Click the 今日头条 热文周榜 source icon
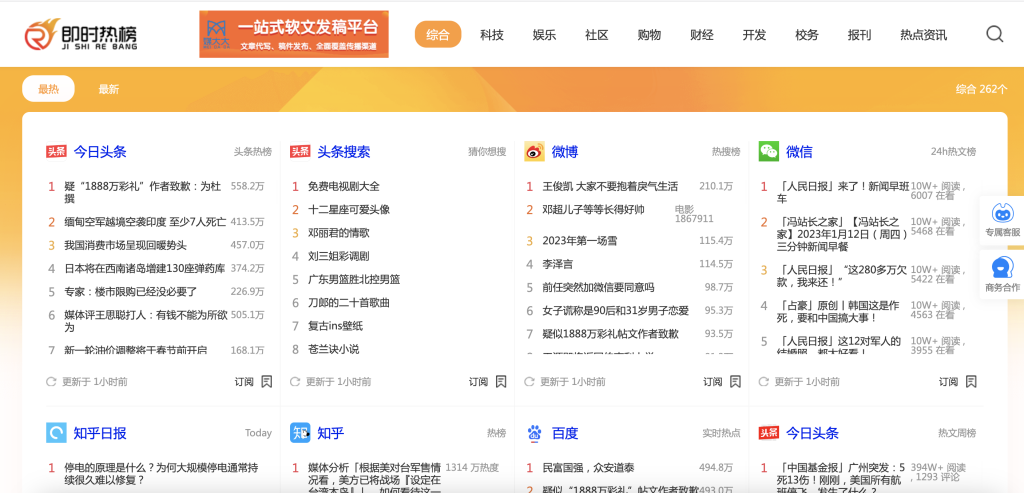1024x493 pixels. point(769,432)
